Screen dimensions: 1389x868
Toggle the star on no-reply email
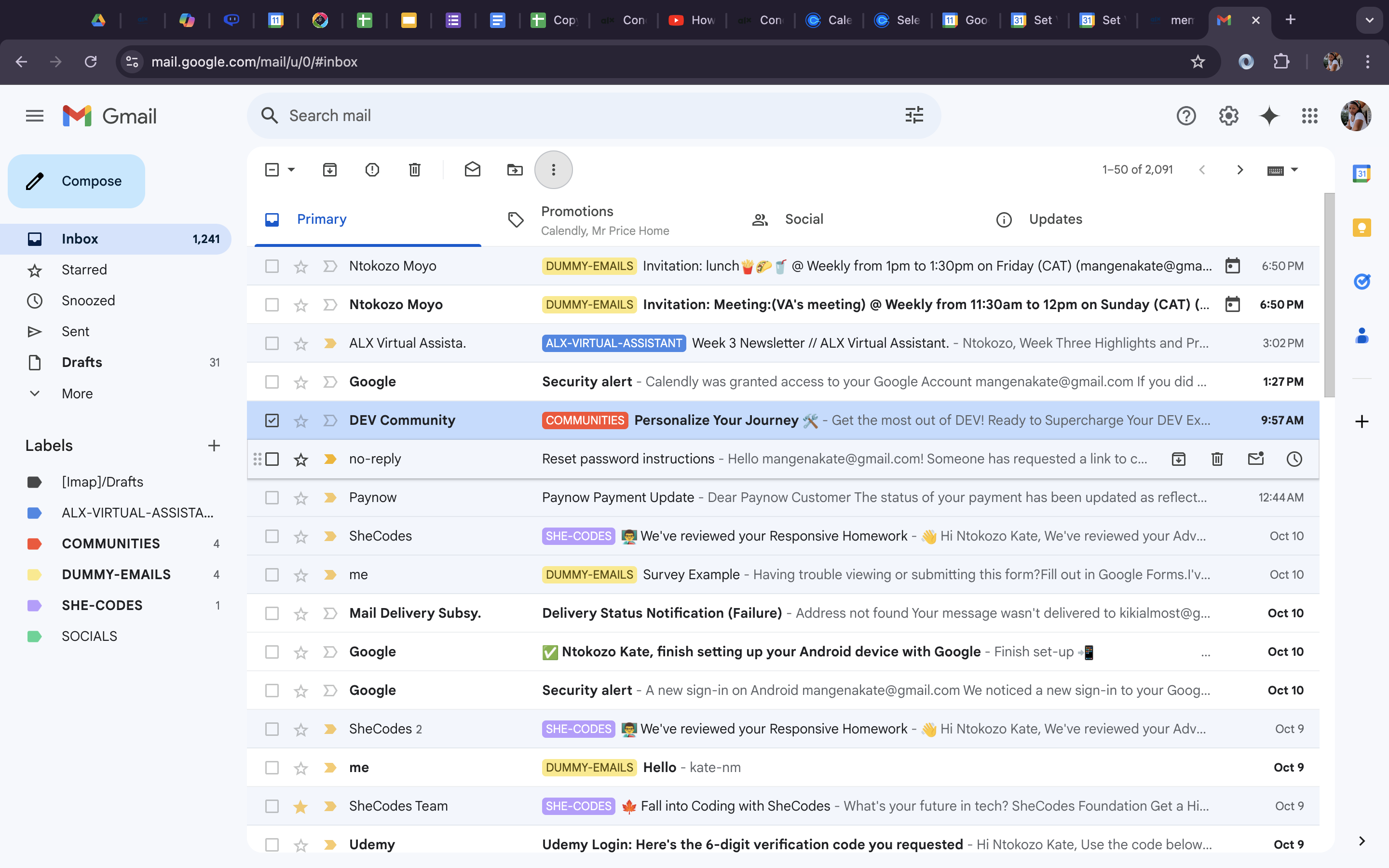point(300,459)
